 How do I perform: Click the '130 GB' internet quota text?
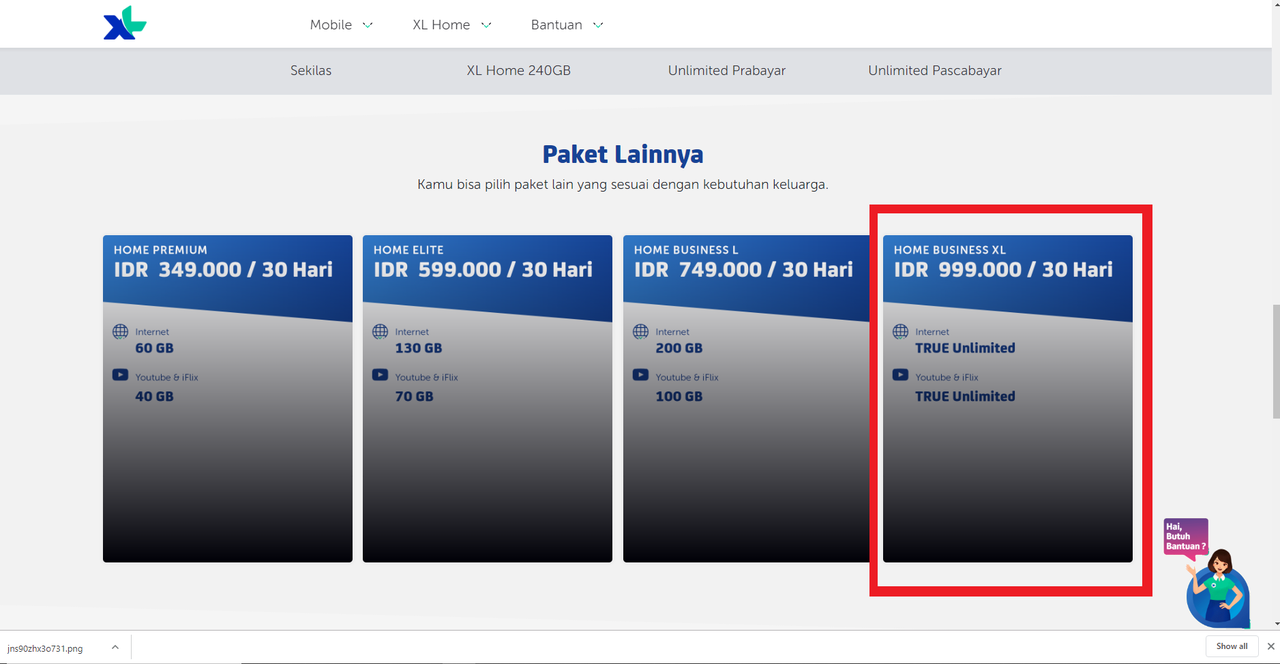[418, 348]
